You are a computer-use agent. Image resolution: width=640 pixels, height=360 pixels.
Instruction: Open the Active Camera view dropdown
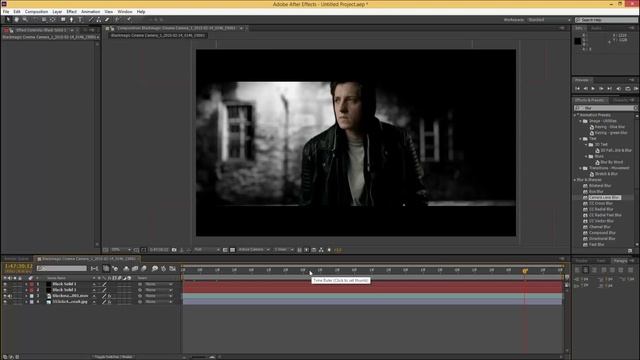point(253,250)
